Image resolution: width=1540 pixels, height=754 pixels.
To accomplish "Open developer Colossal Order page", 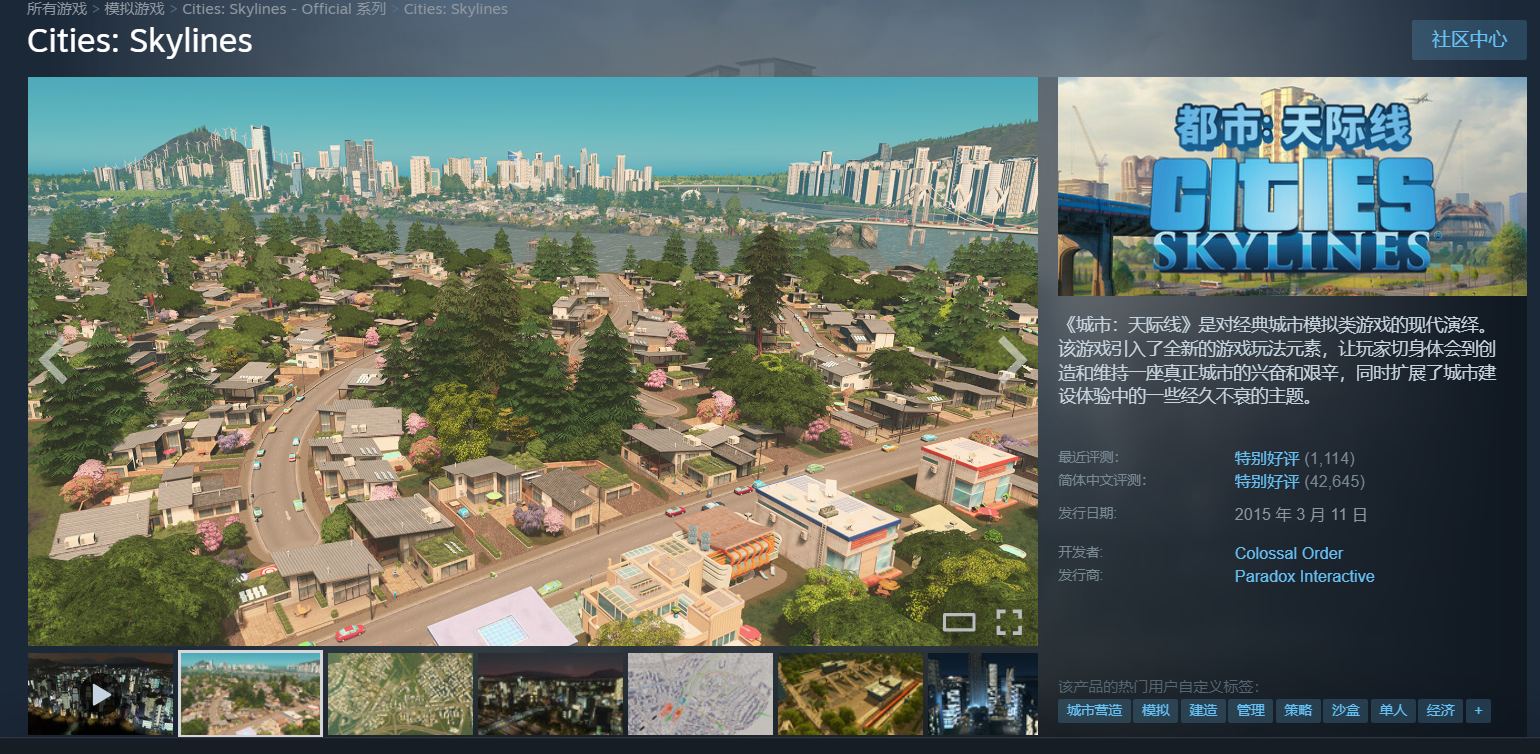I will click(x=1288, y=553).
